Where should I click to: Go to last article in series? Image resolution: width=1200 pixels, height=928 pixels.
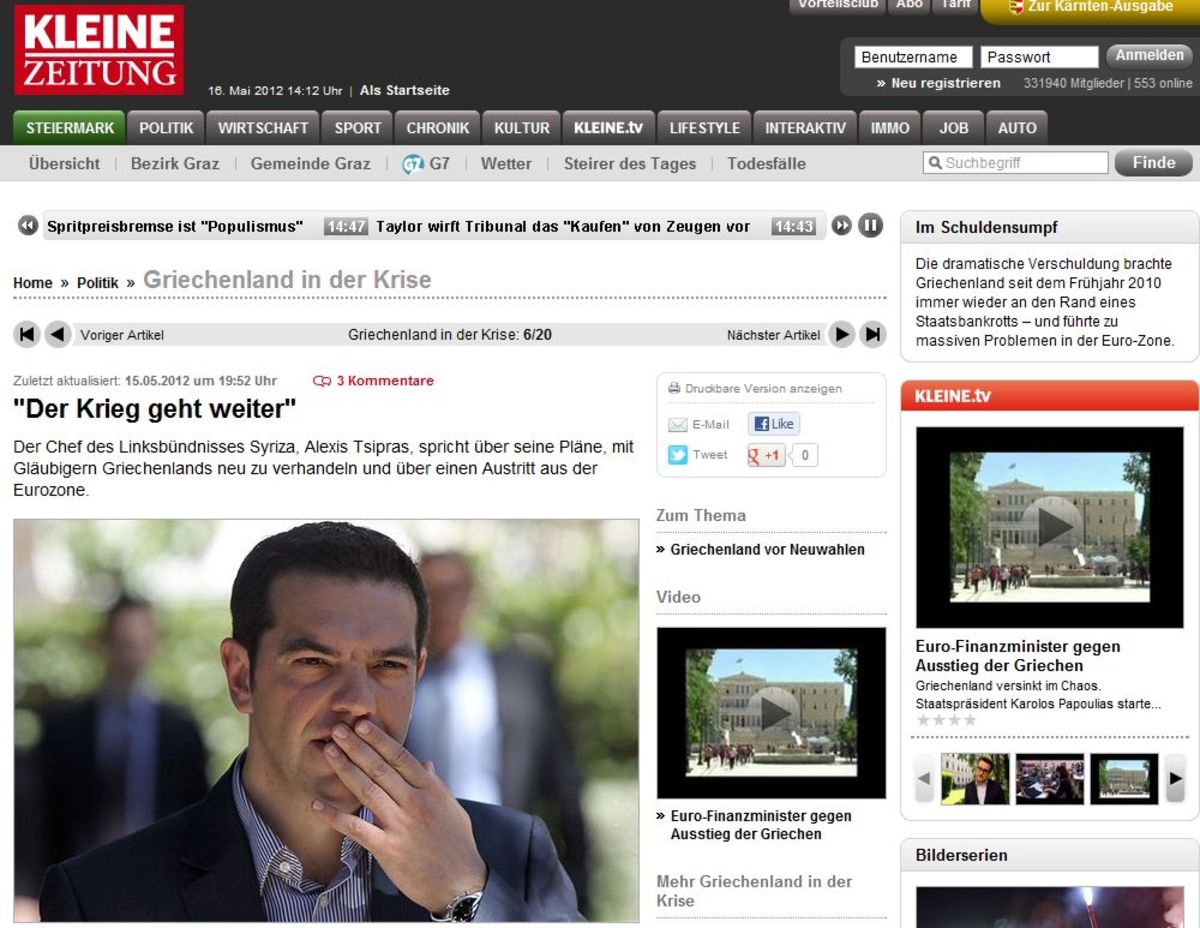[x=873, y=335]
